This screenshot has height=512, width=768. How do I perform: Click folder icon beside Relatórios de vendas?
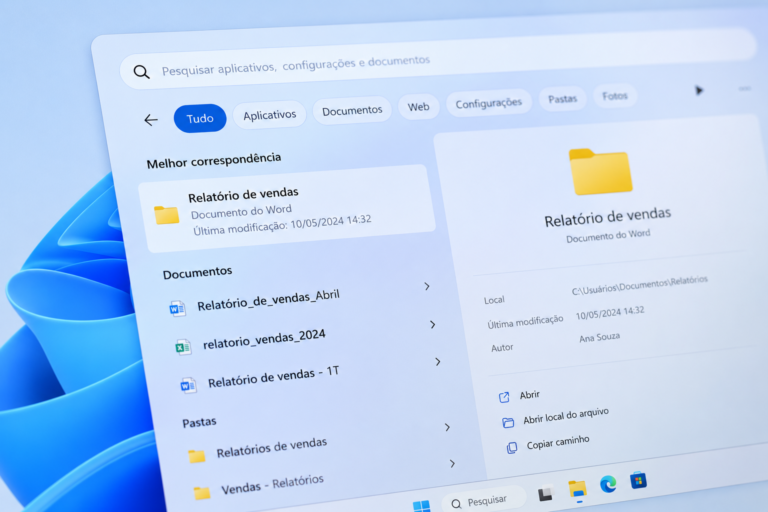click(x=196, y=456)
